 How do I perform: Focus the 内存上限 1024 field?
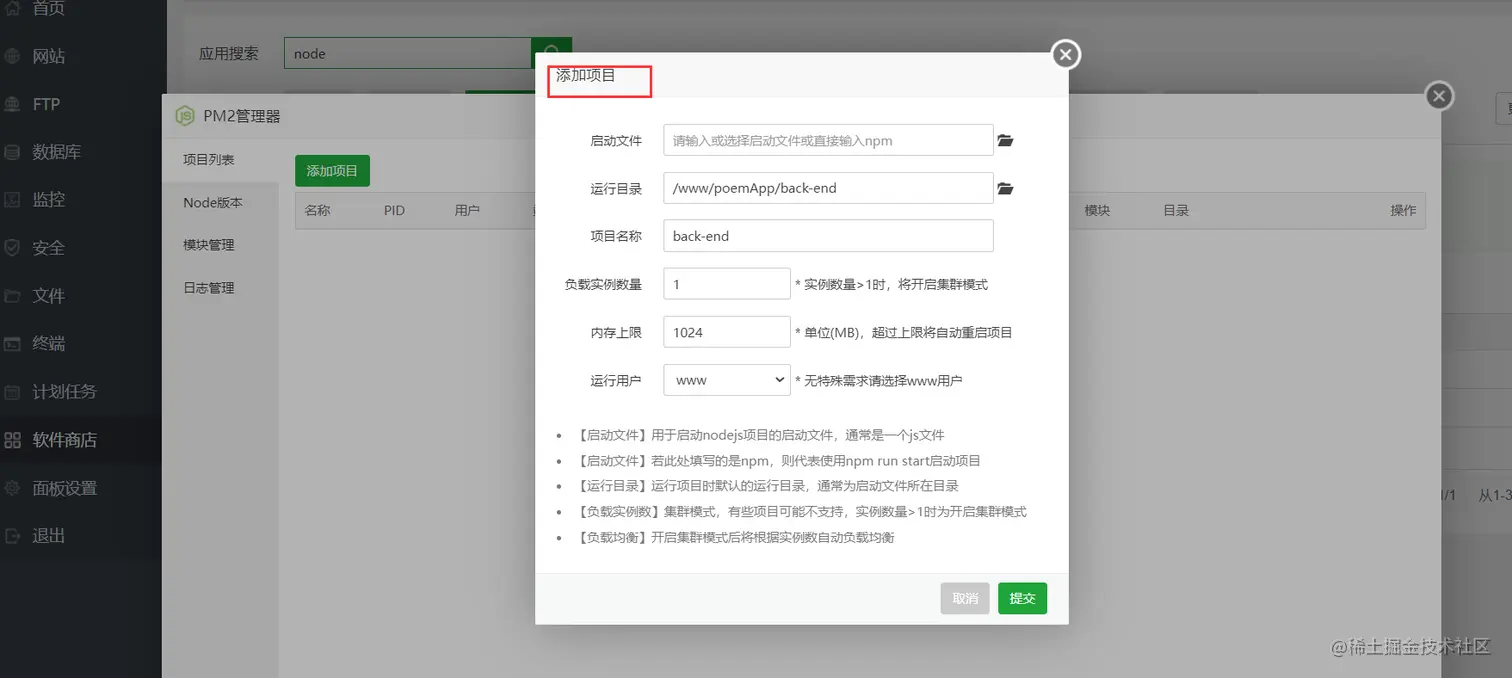[727, 332]
